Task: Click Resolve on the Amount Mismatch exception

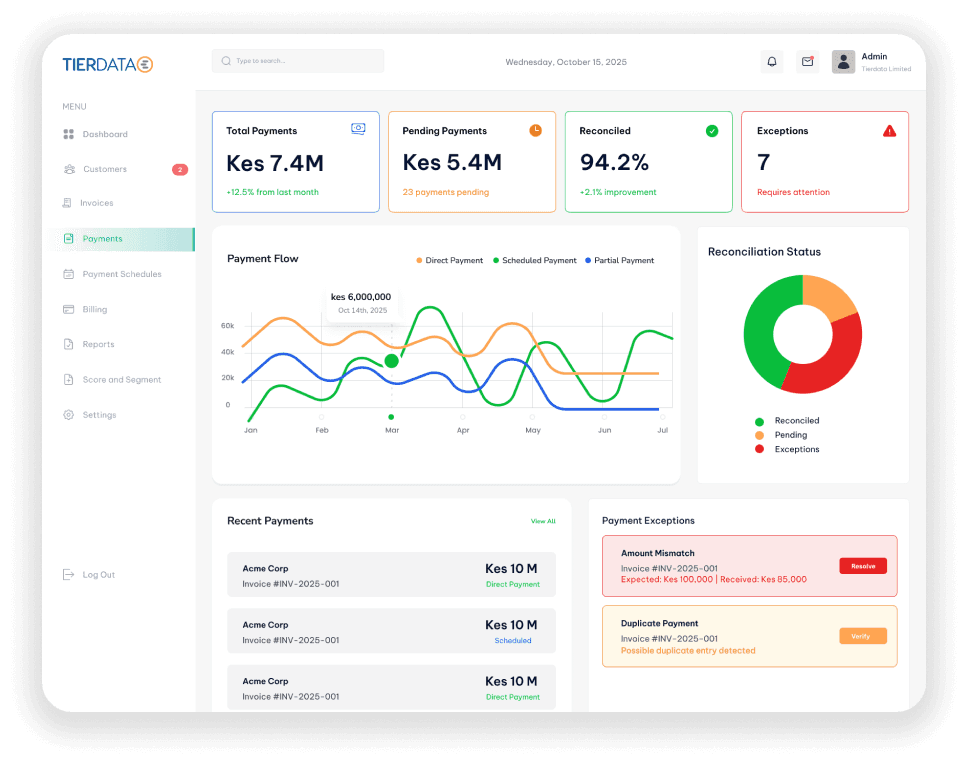Action: coord(862,565)
